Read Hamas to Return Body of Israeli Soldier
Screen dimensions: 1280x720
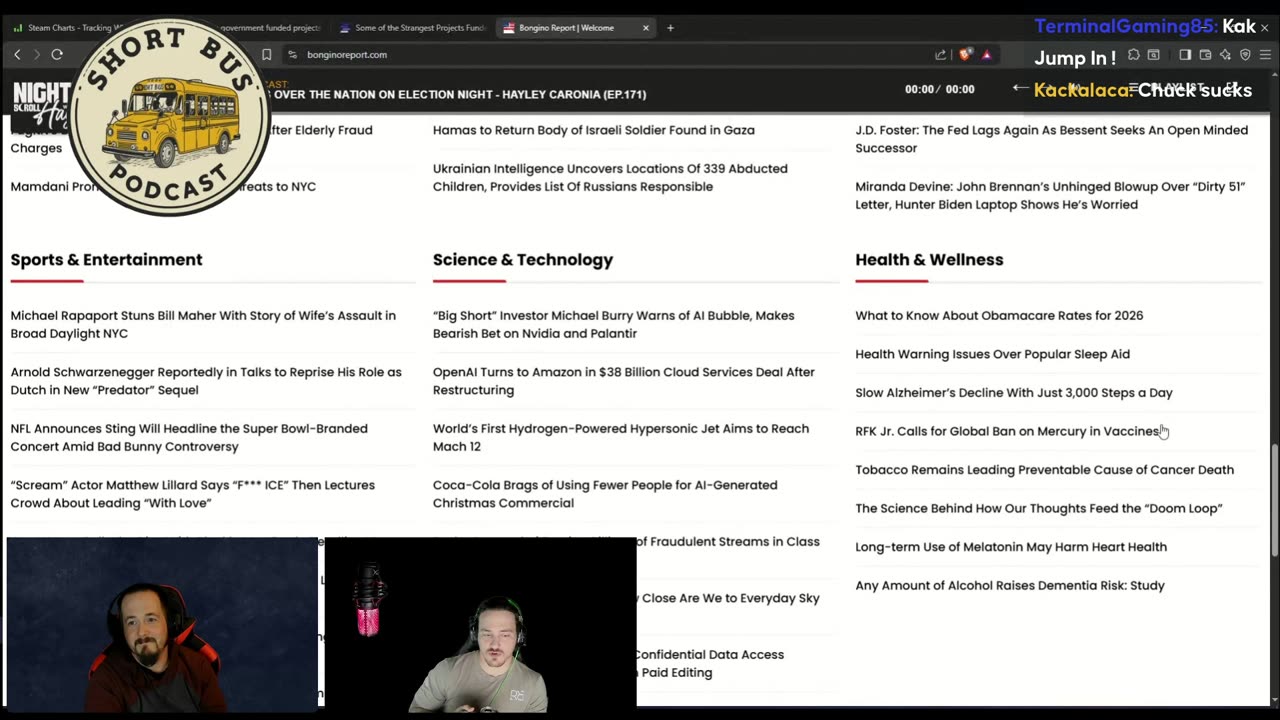click(x=594, y=130)
